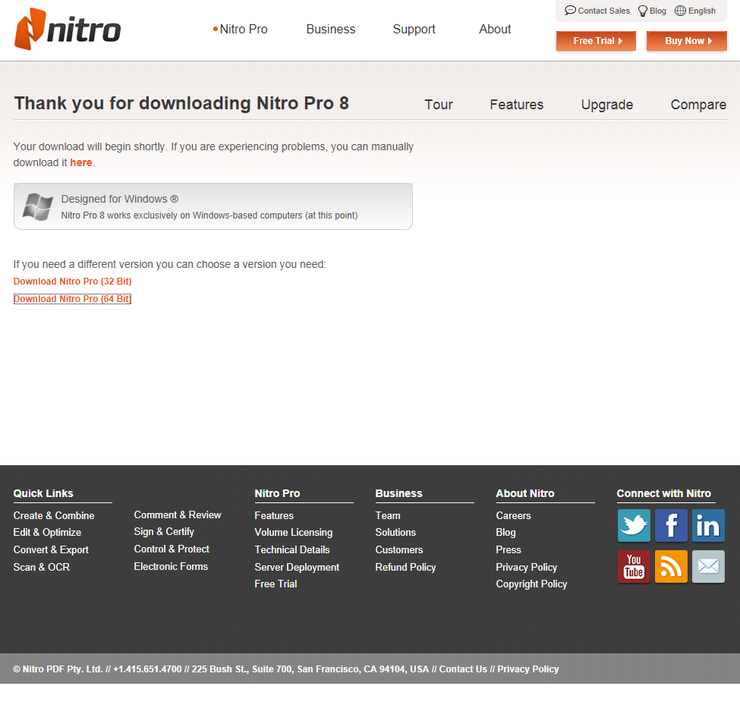Open Nitro's Facebook page icon

(x=671, y=525)
